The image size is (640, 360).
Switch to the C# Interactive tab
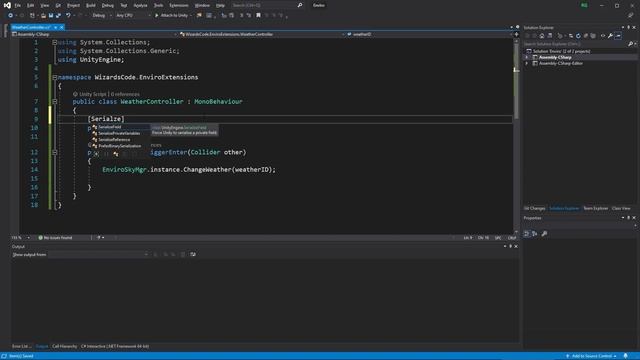(115, 347)
